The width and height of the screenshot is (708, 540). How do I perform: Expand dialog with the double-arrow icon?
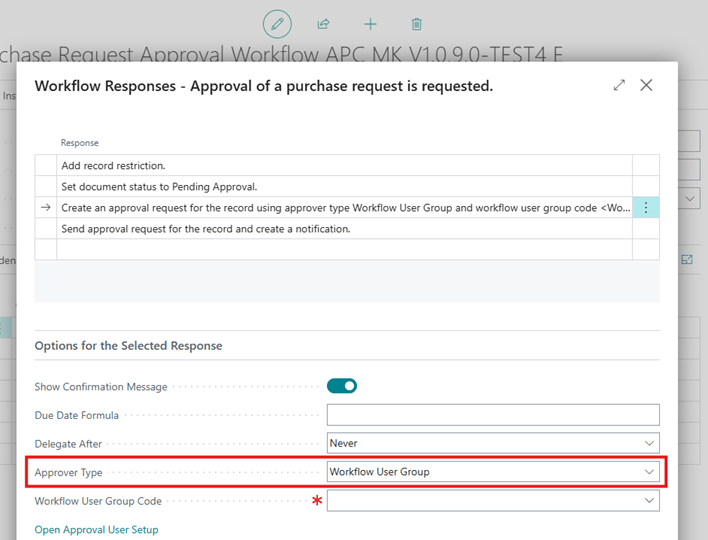pyautogui.click(x=619, y=86)
